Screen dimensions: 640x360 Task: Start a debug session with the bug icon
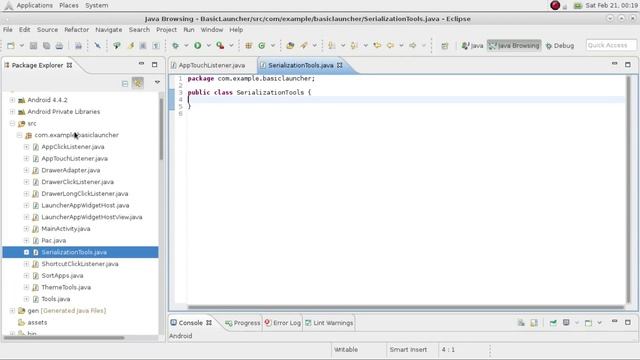coord(176,46)
